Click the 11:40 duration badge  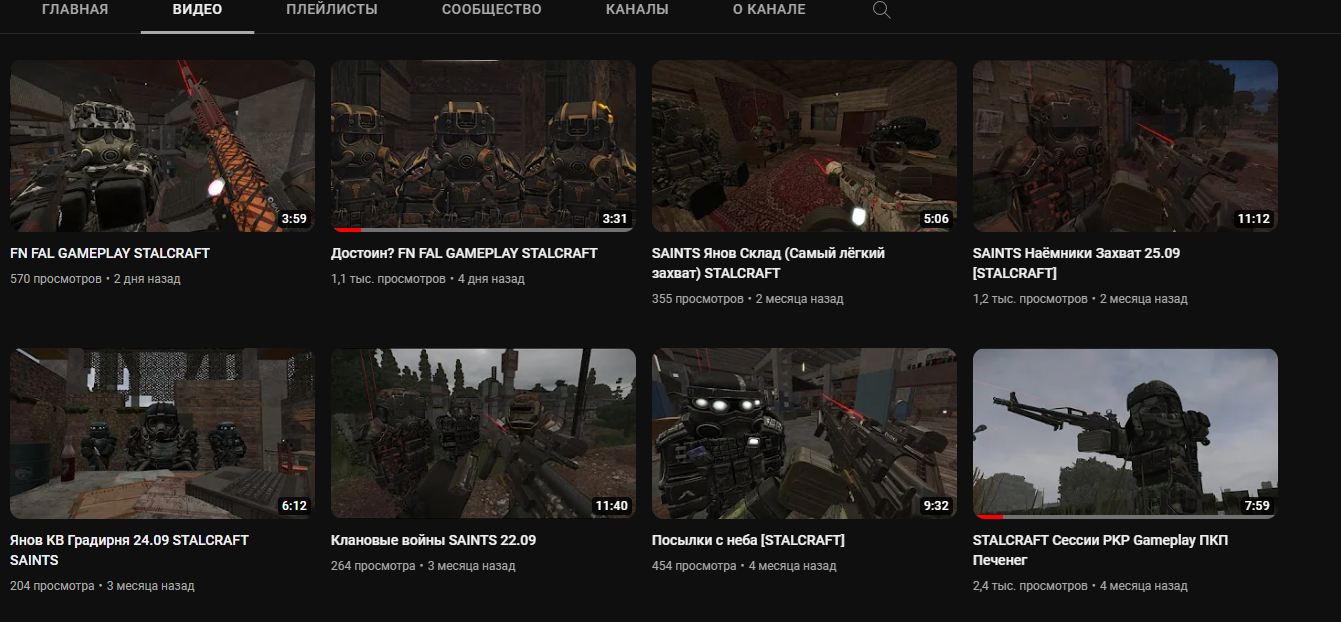click(x=611, y=505)
